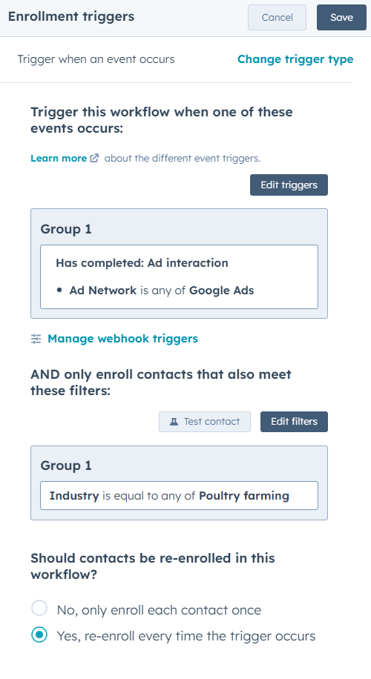This screenshot has height=679, width=371.
Task: Open Change trigger type link
Action: pos(295,59)
